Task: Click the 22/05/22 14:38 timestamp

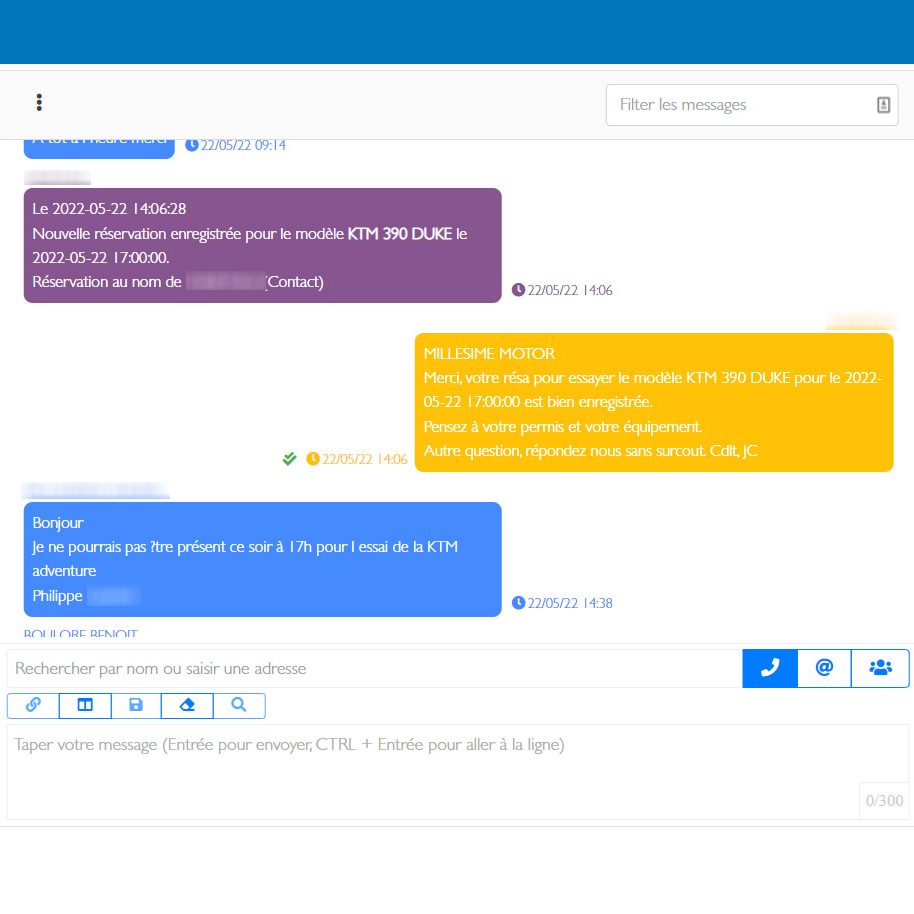Action: 563,603
